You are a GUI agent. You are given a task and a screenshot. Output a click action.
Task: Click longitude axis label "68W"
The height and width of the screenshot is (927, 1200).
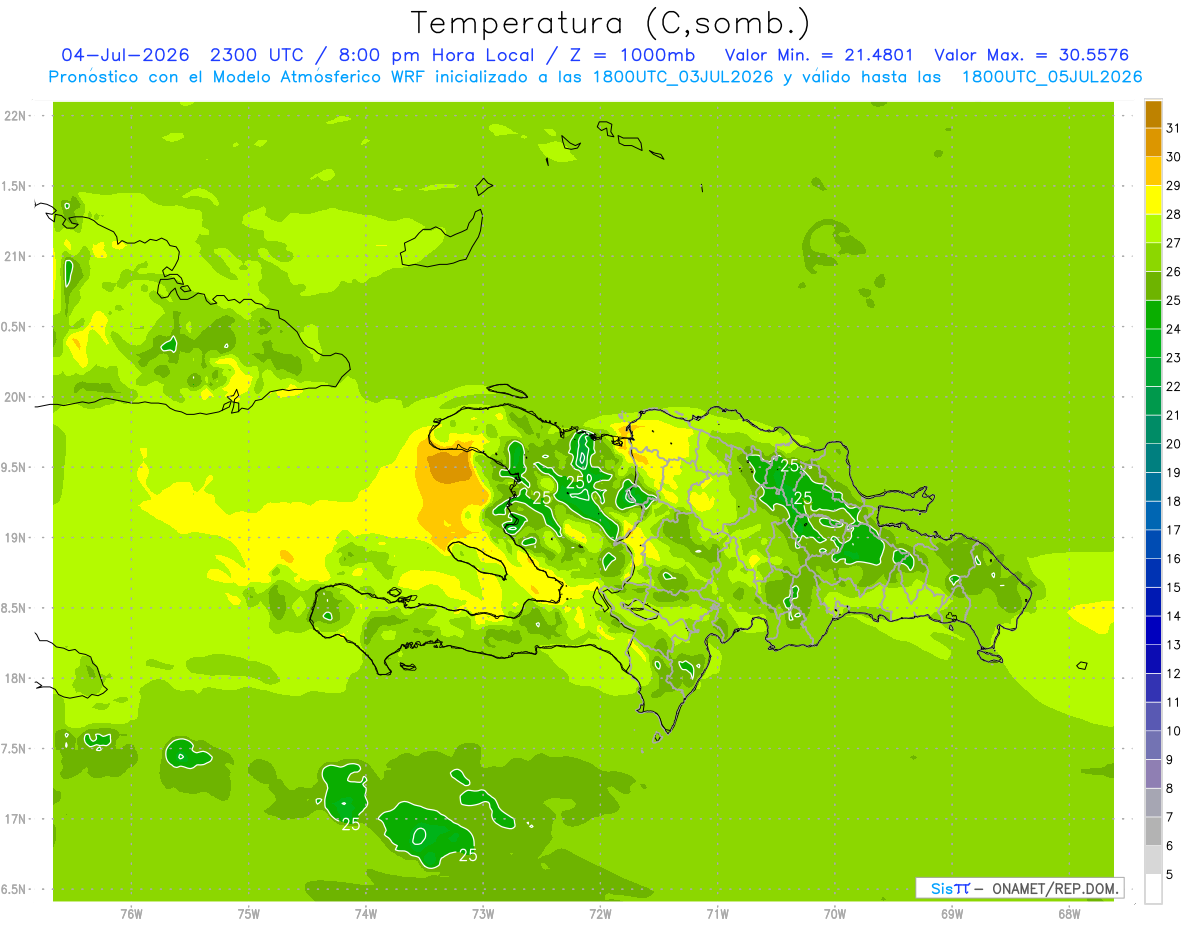pos(1069,914)
